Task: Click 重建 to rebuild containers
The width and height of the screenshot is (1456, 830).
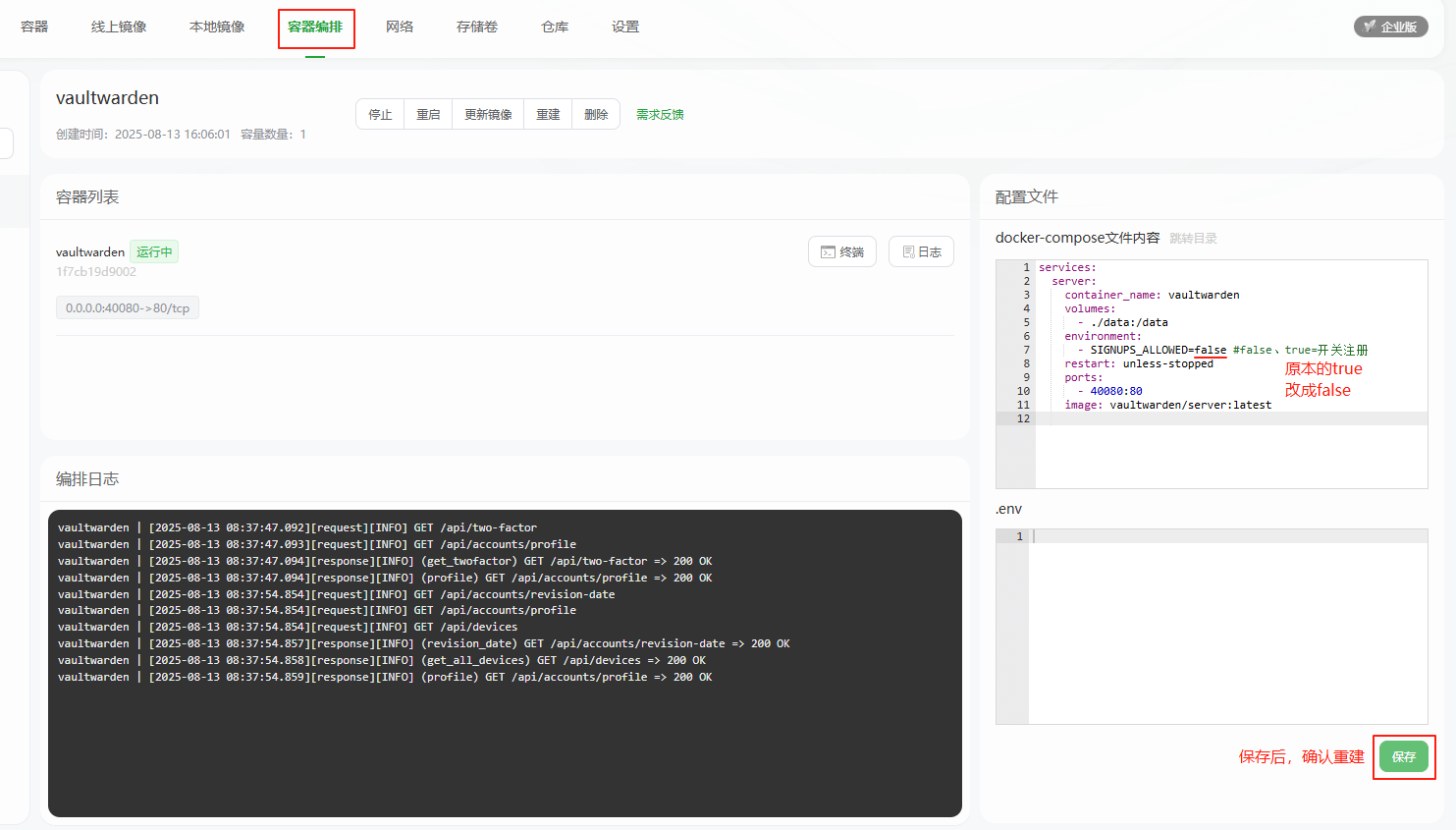Action: click(x=548, y=114)
